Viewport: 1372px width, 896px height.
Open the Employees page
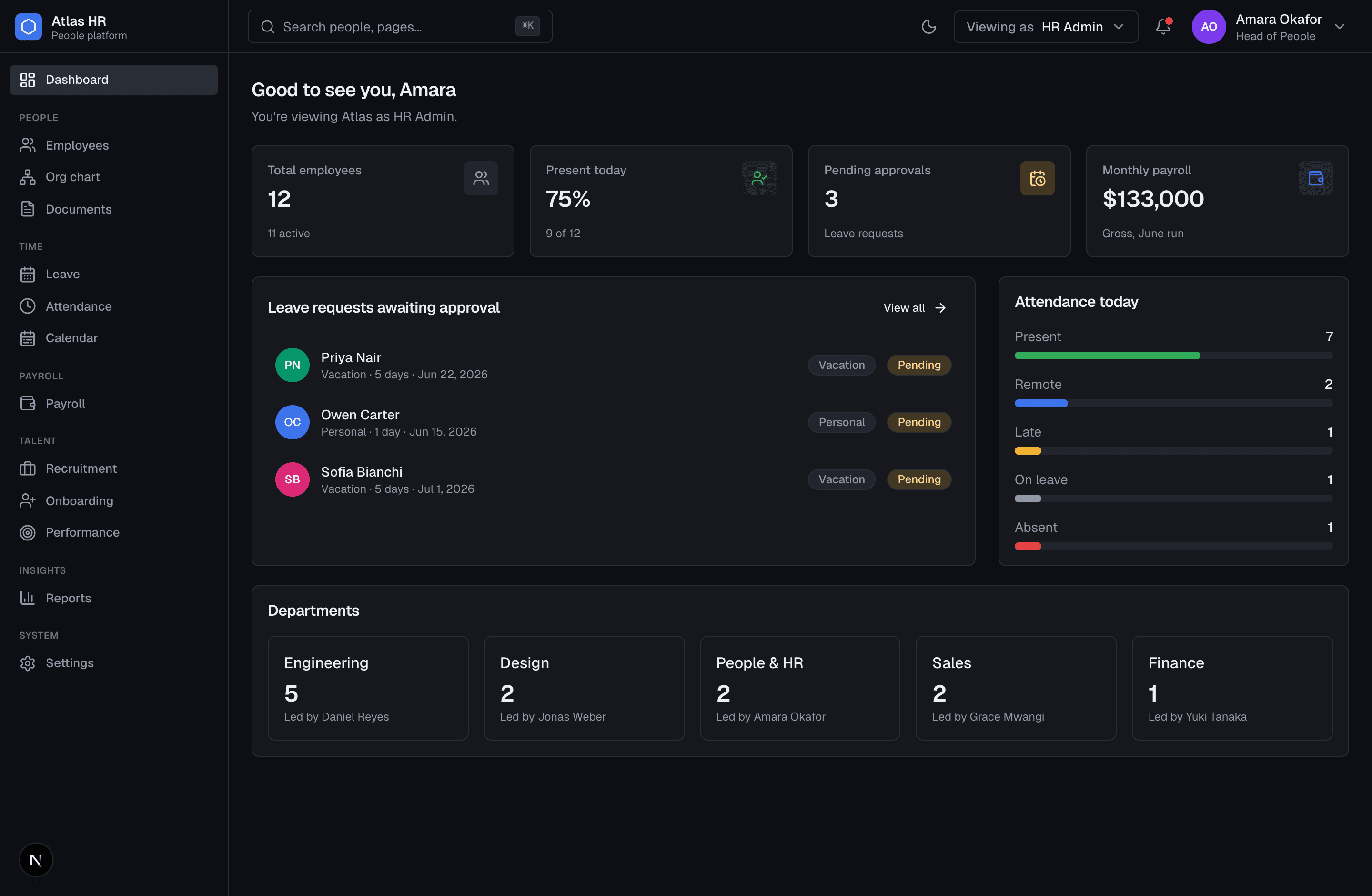tap(113, 145)
